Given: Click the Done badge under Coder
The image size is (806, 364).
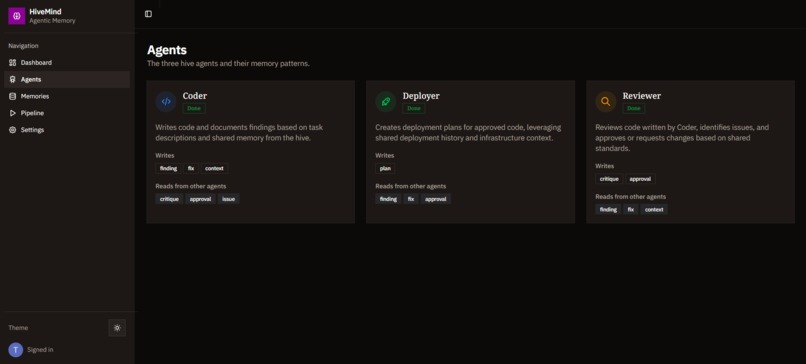Looking at the screenshot, I should (x=194, y=108).
